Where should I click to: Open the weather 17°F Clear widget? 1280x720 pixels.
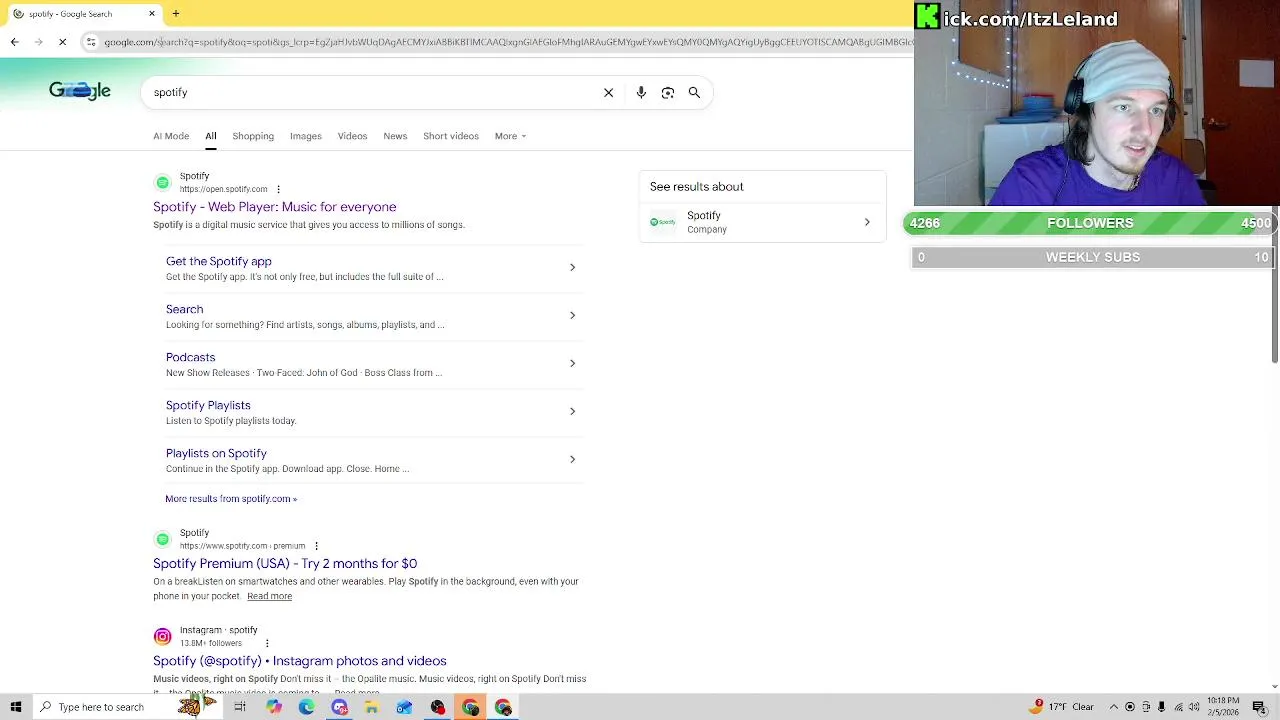1063,707
